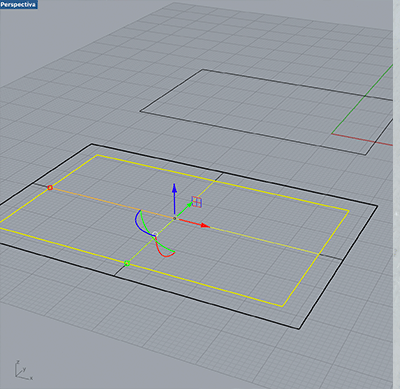The height and width of the screenshot is (389, 400).
Task: Select the red construction plane X-axis line
Action: 362,139
